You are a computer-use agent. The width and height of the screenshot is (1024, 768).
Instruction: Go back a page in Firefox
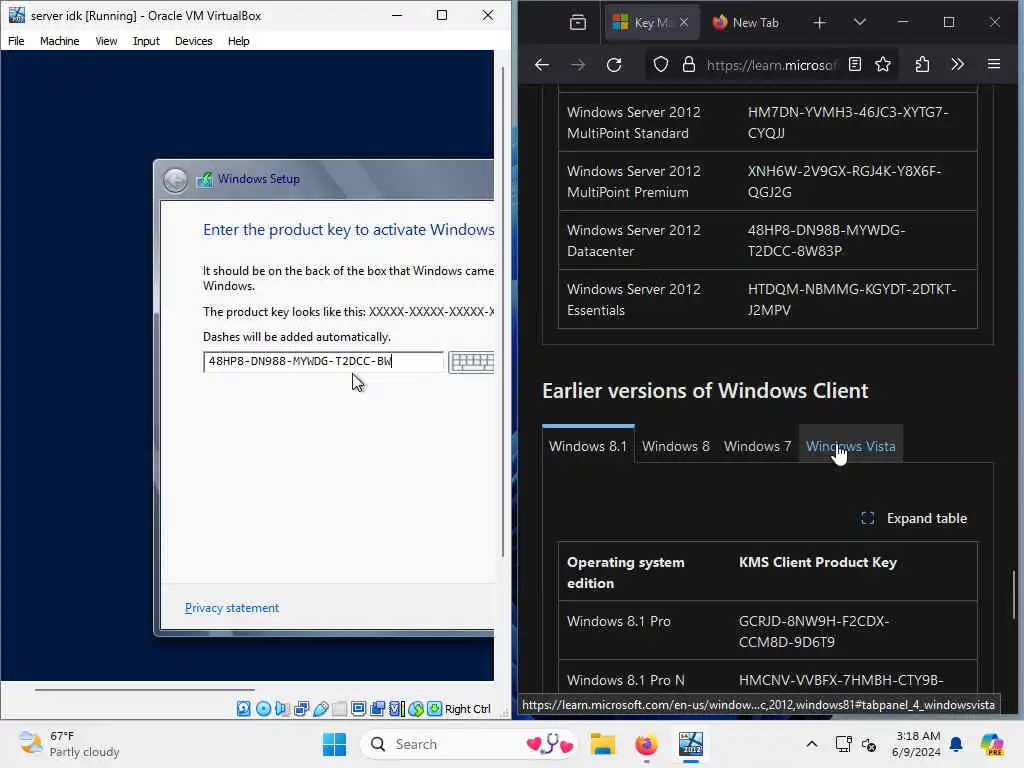point(541,65)
